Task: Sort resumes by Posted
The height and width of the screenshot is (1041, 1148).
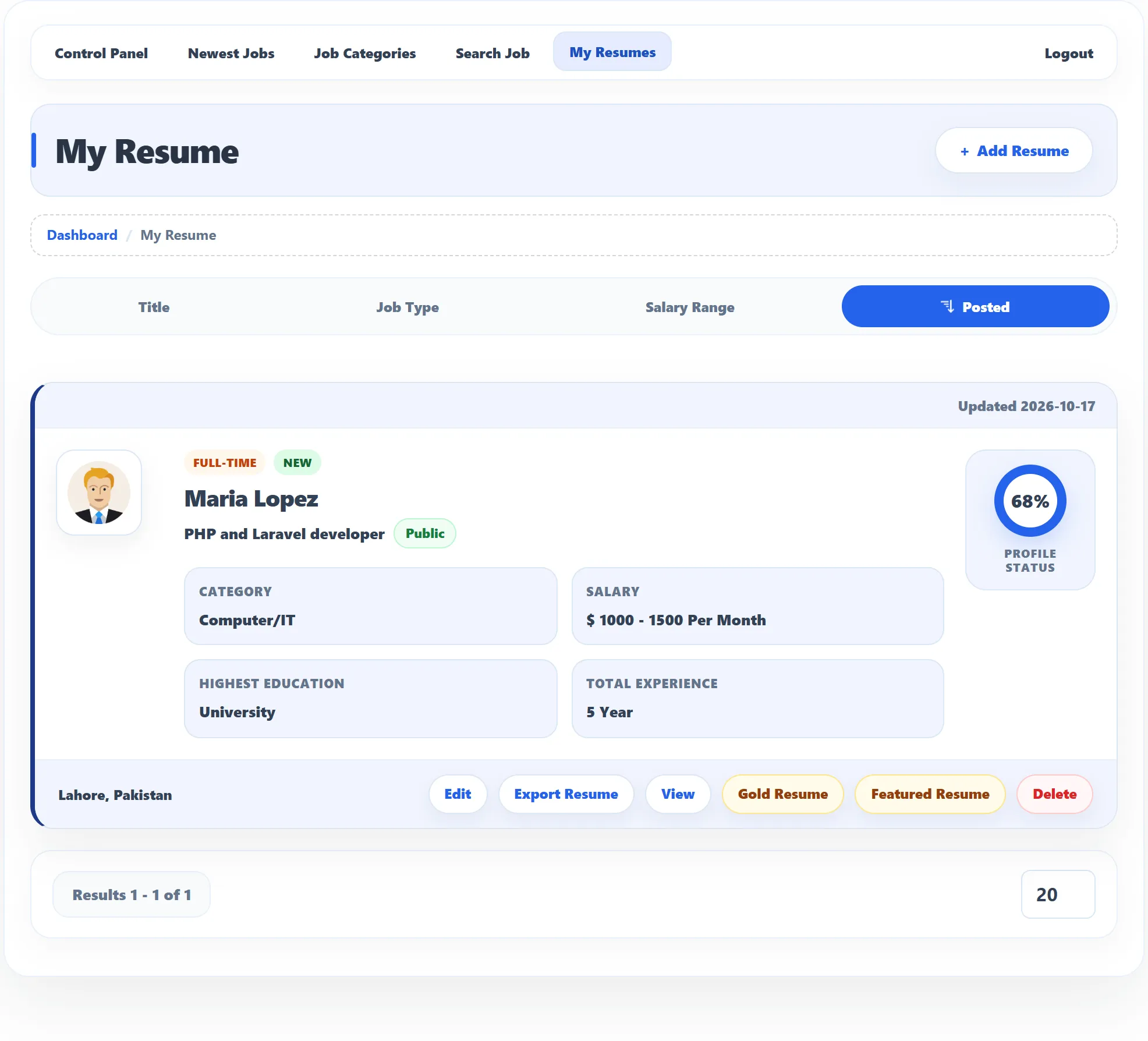Action: 975,306
